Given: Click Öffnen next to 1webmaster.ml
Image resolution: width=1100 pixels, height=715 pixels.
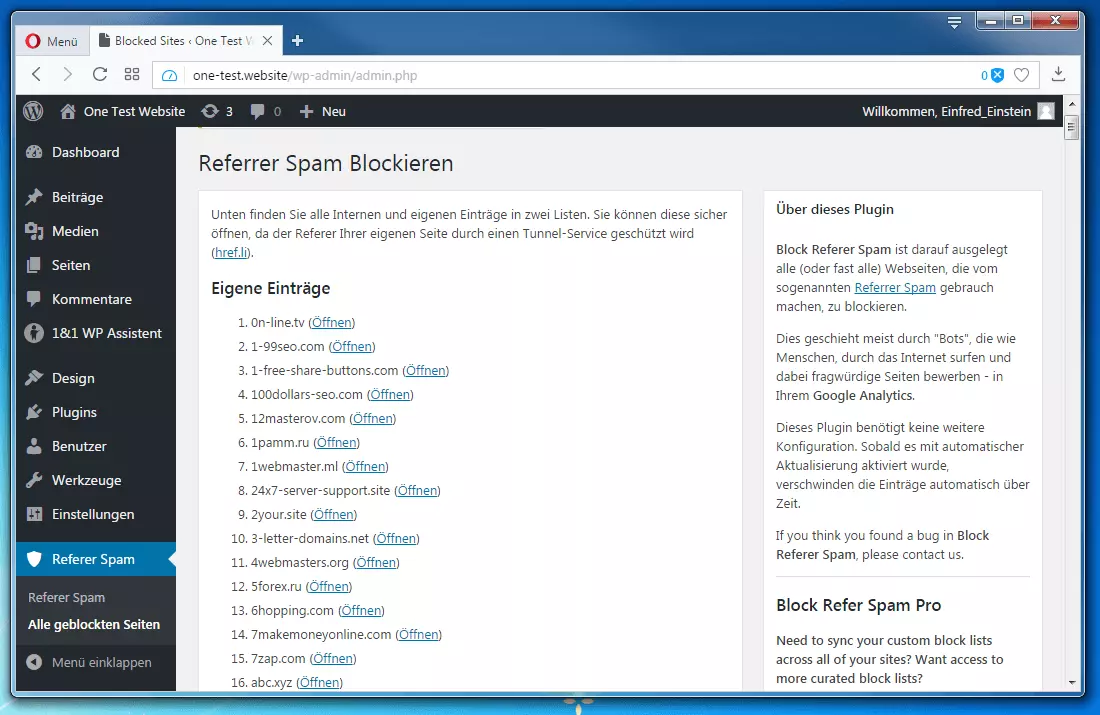Looking at the screenshot, I should point(365,467).
